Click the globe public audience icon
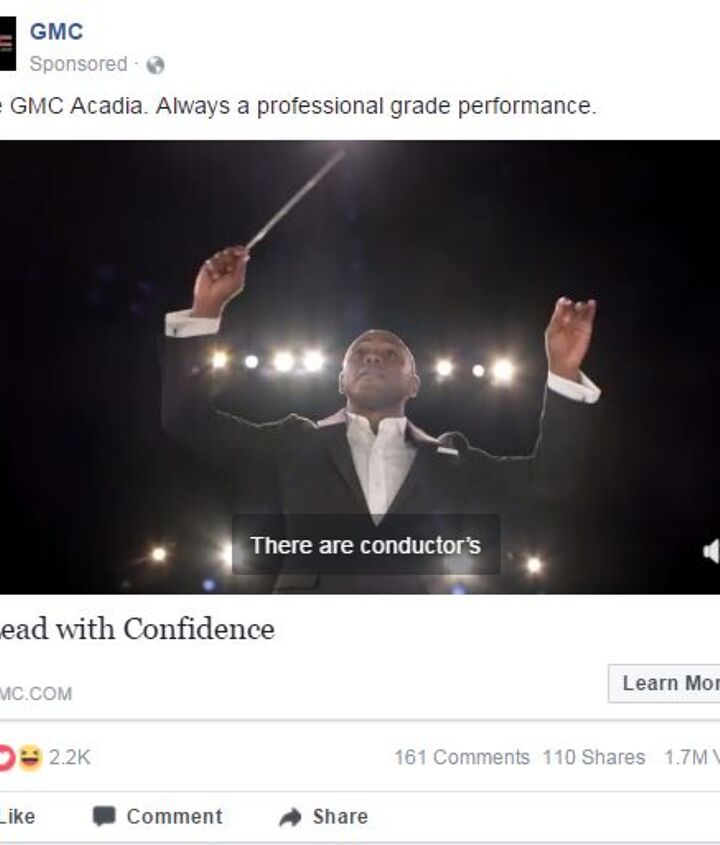Viewport: 720px width, 845px height. 155,65
